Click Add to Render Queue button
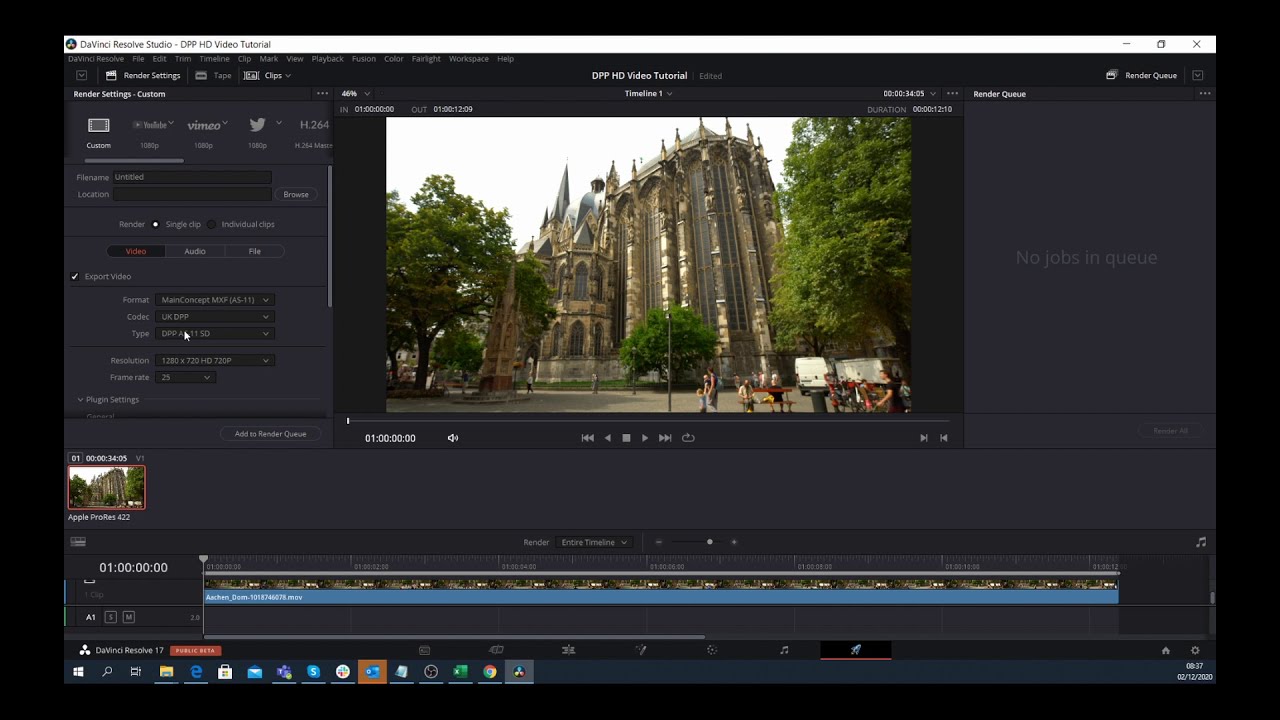 (270, 434)
